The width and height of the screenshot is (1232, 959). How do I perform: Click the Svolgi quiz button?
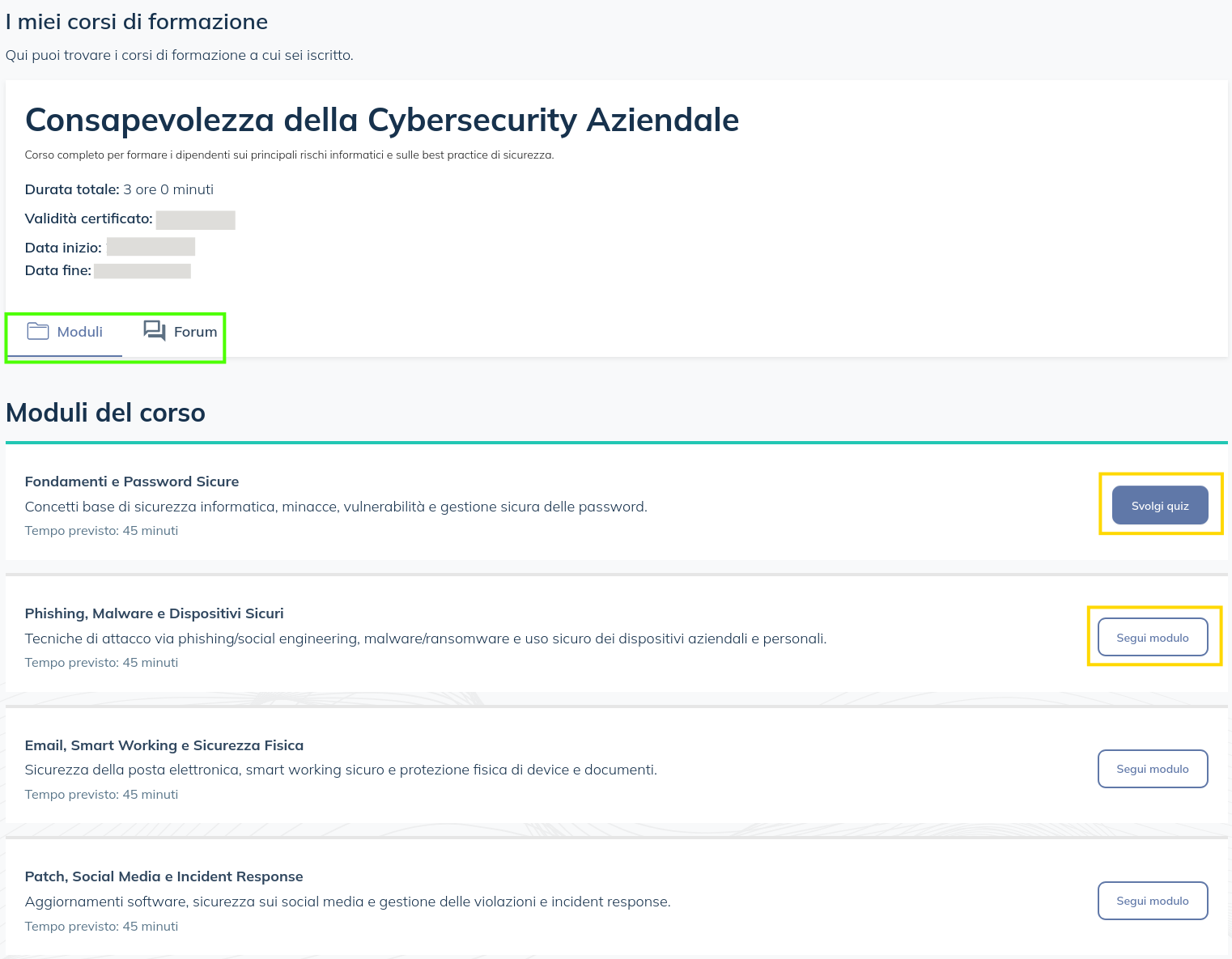tap(1160, 504)
